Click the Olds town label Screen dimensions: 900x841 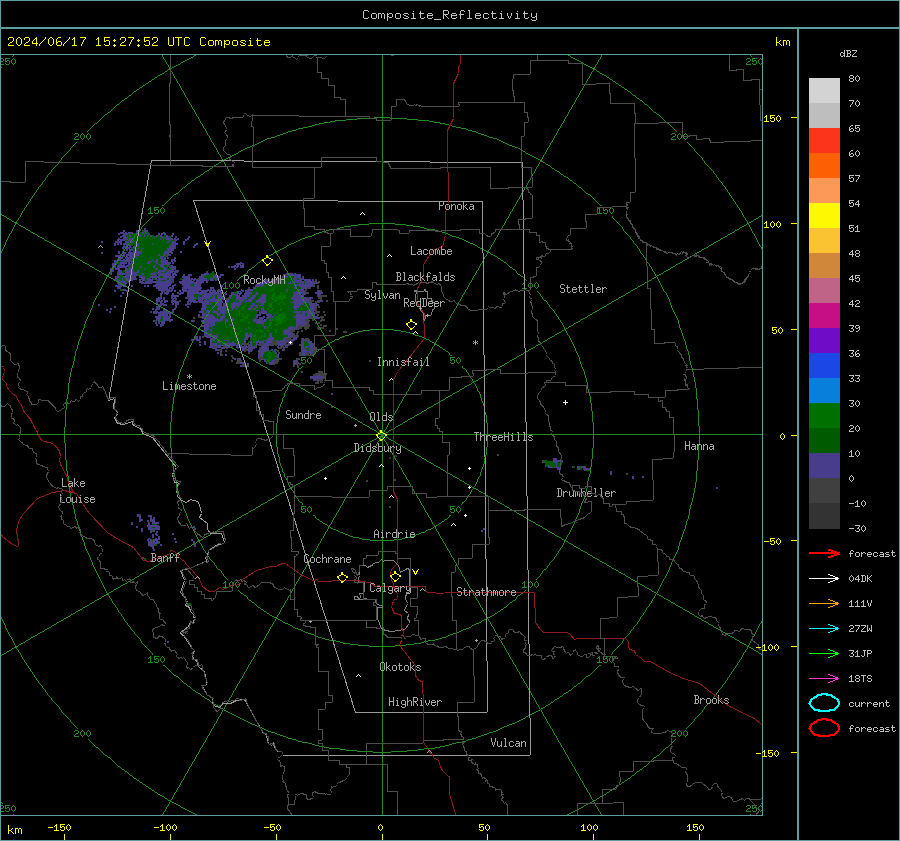pyautogui.click(x=381, y=417)
